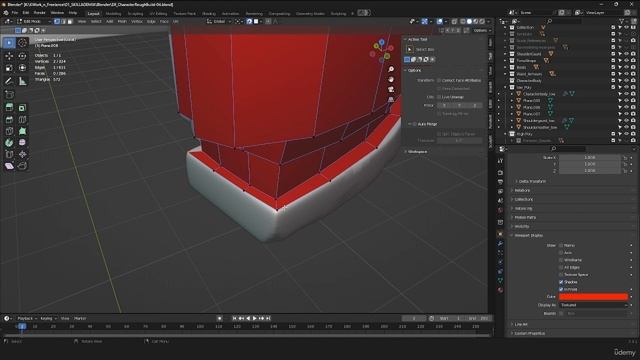640x360 pixels.
Task: Open the File menu
Action: pyautogui.click(x=15, y=13)
